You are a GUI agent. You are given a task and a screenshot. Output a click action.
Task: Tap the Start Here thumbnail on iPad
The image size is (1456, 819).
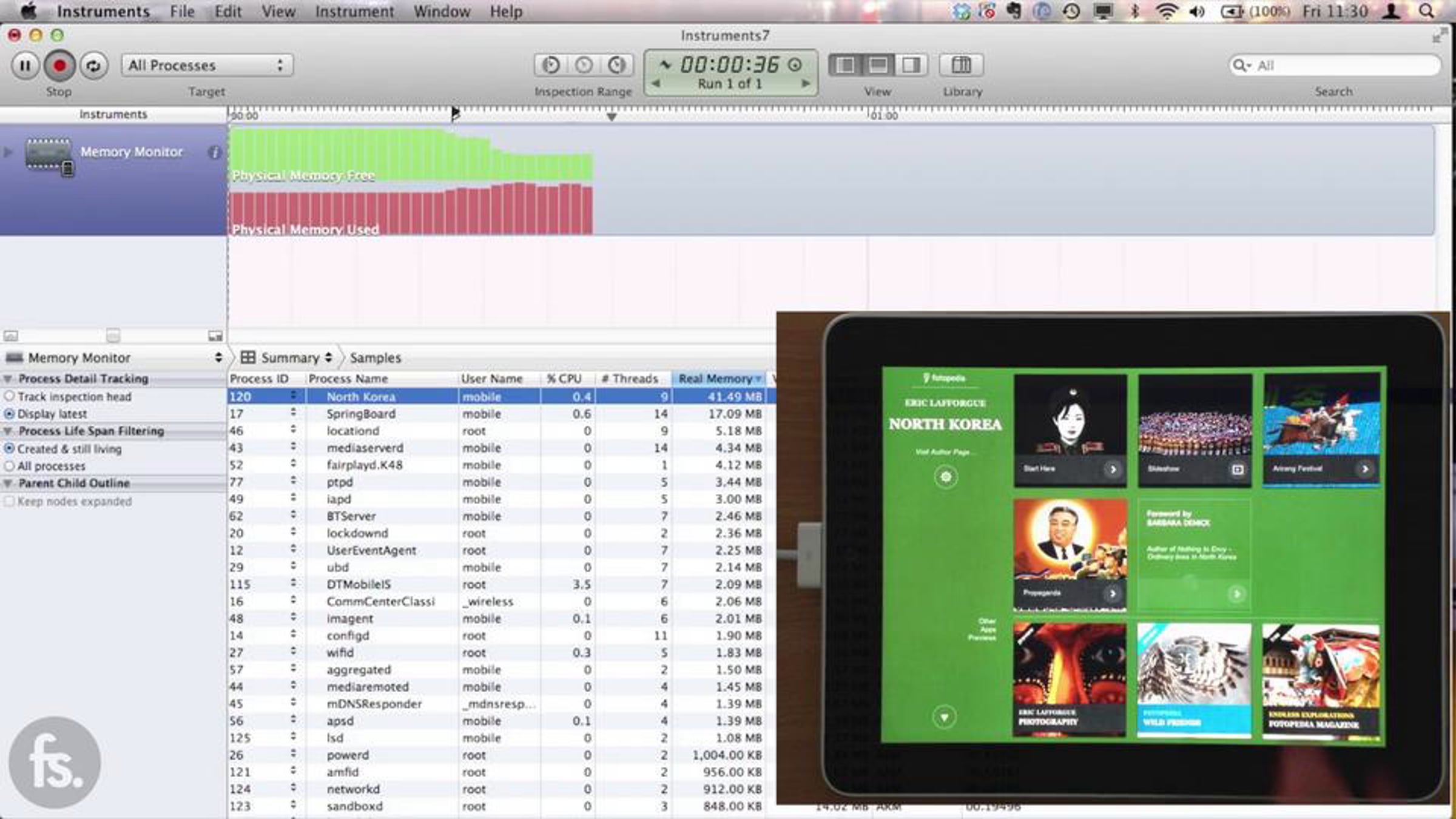pos(1070,430)
